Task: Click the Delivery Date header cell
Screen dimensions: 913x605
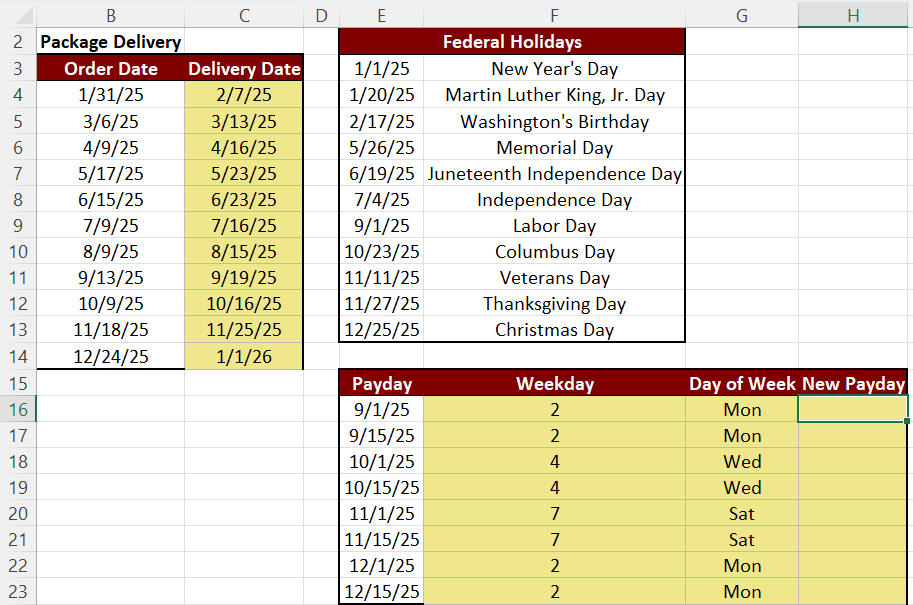Action: [243, 68]
